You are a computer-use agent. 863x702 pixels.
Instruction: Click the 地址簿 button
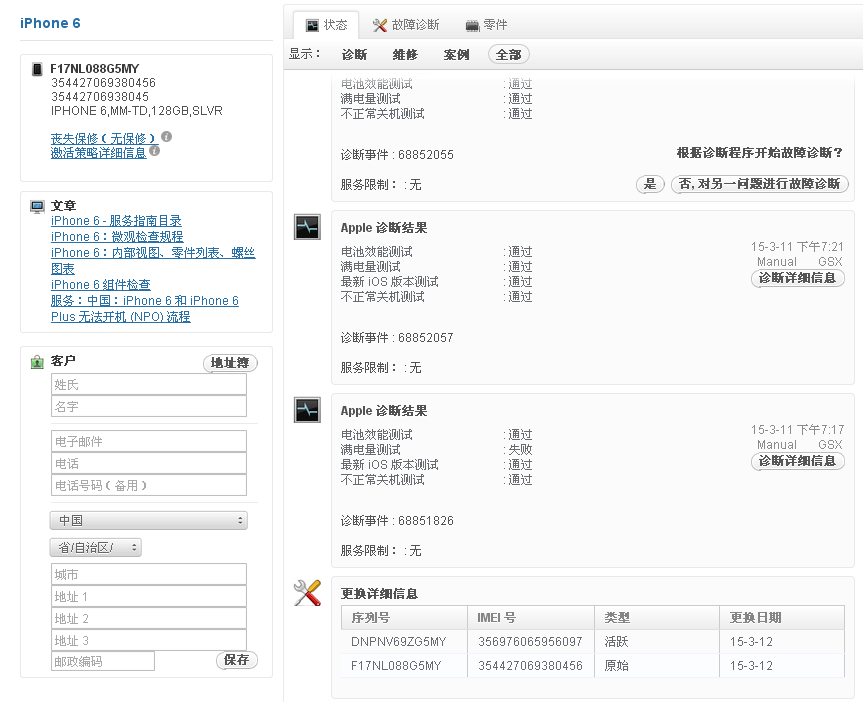click(230, 363)
